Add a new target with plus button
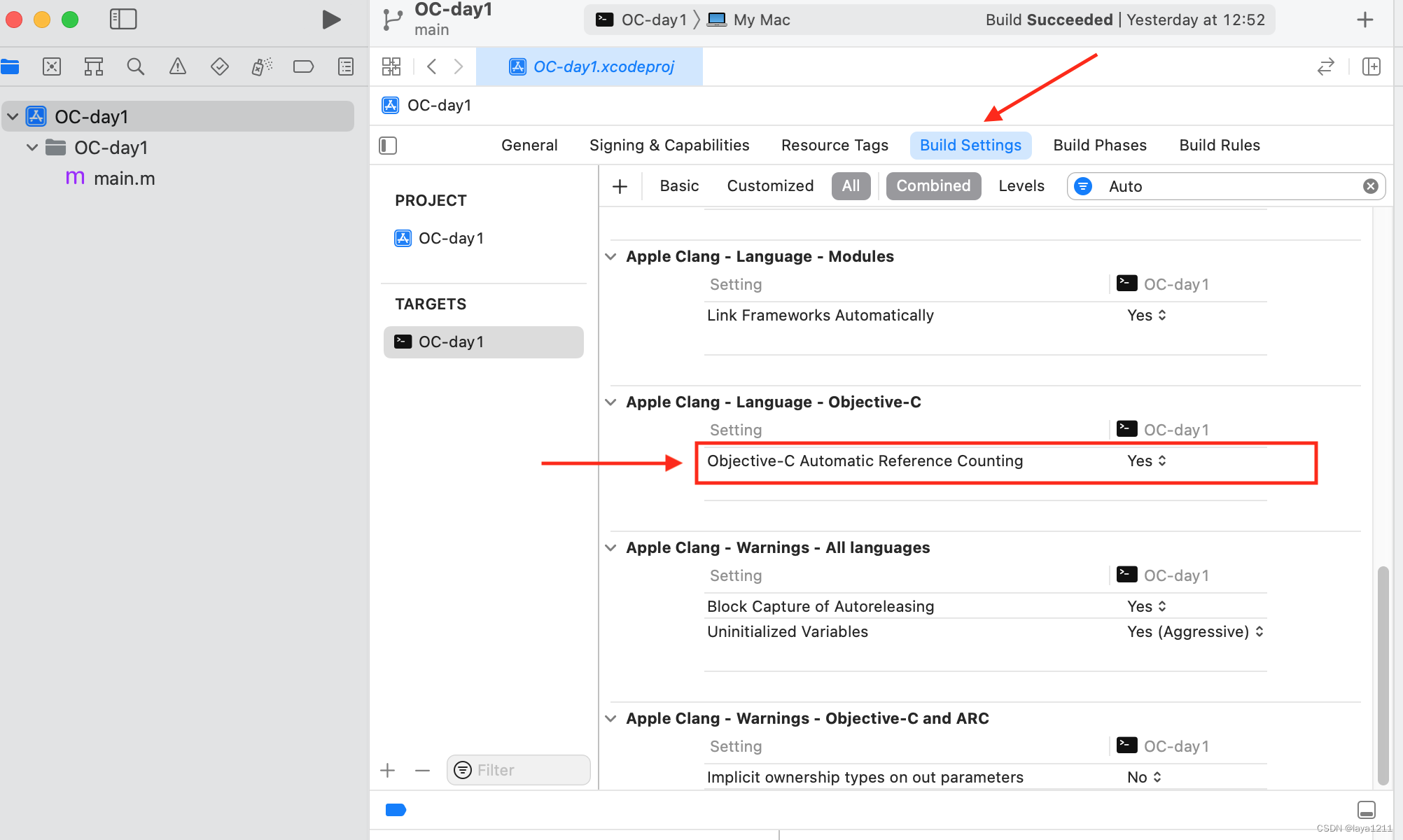The width and height of the screenshot is (1403, 840). 388,771
